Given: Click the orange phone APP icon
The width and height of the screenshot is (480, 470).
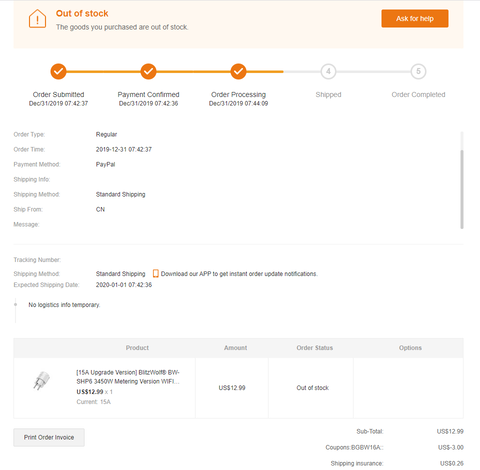Looking at the screenshot, I should [155, 274].
